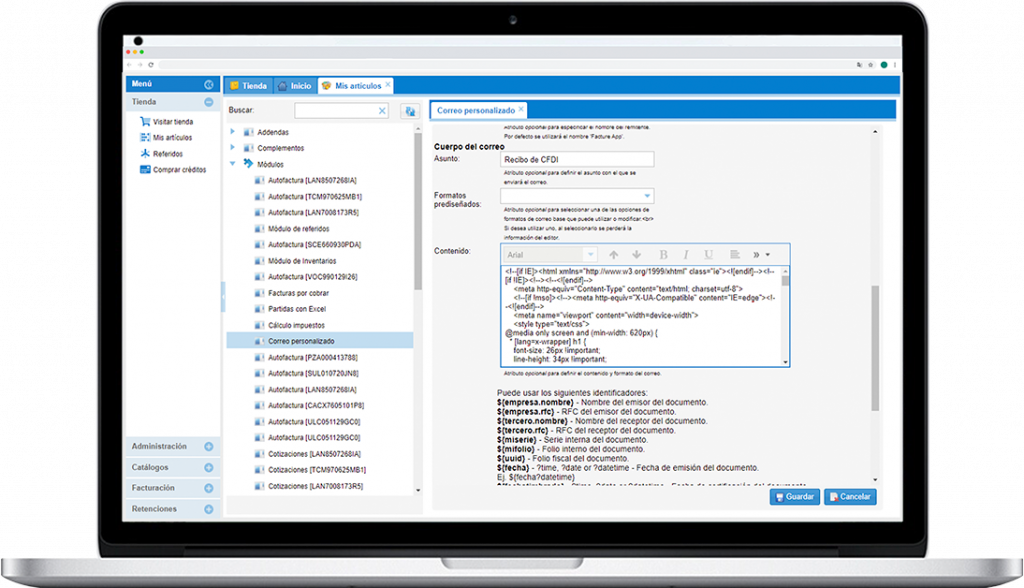Apply italic formatting in the editor
This screenshot has width=1024, height=588.
(x=685, y=255)
